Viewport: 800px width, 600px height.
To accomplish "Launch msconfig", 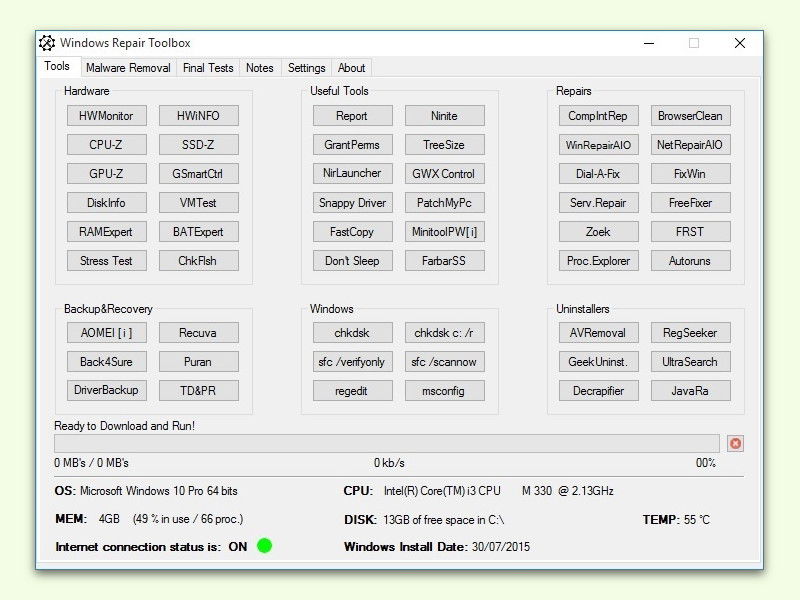I will pyautogui.click(x=444, y=391).
